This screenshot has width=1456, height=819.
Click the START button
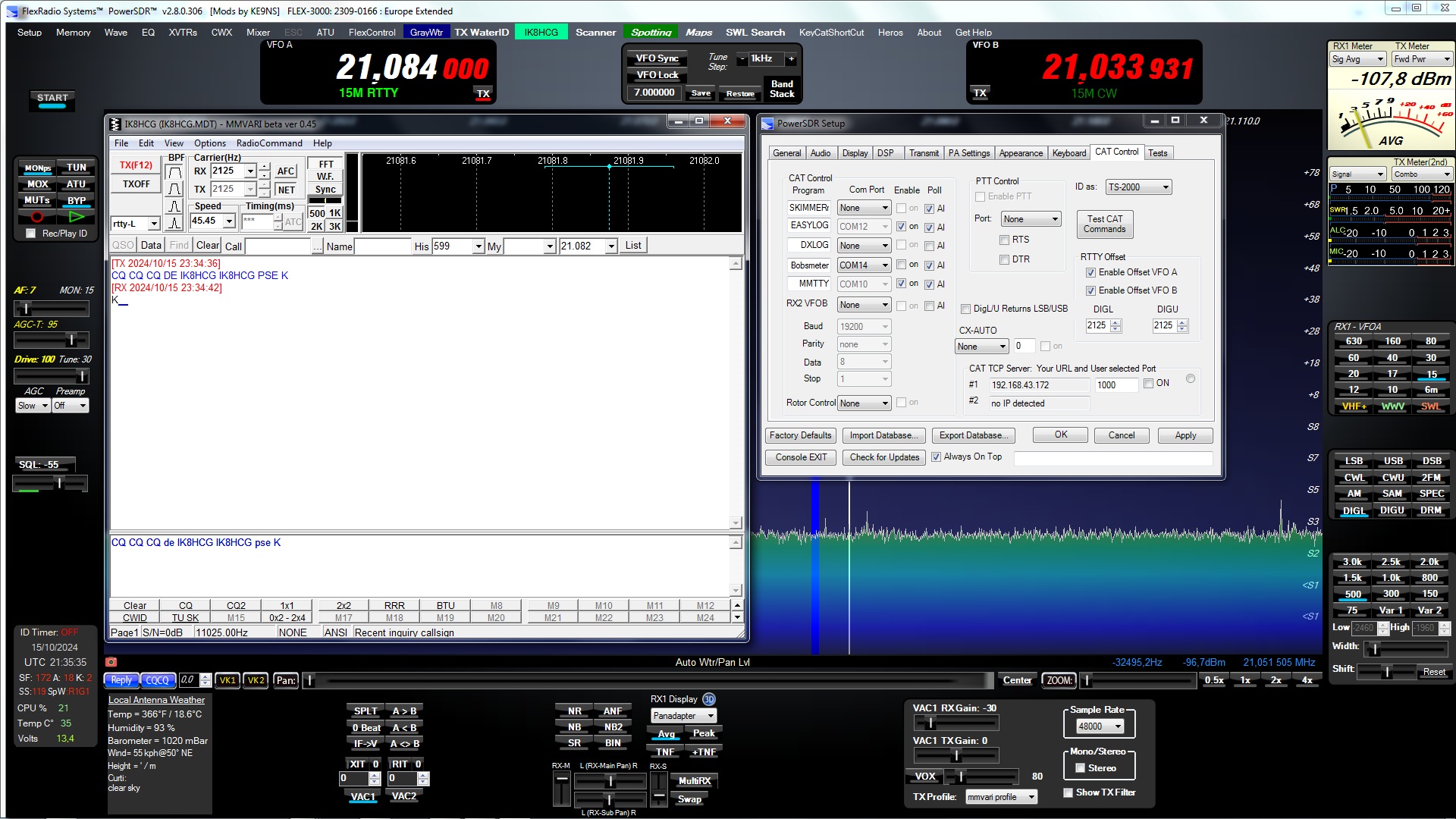point(52,99)
